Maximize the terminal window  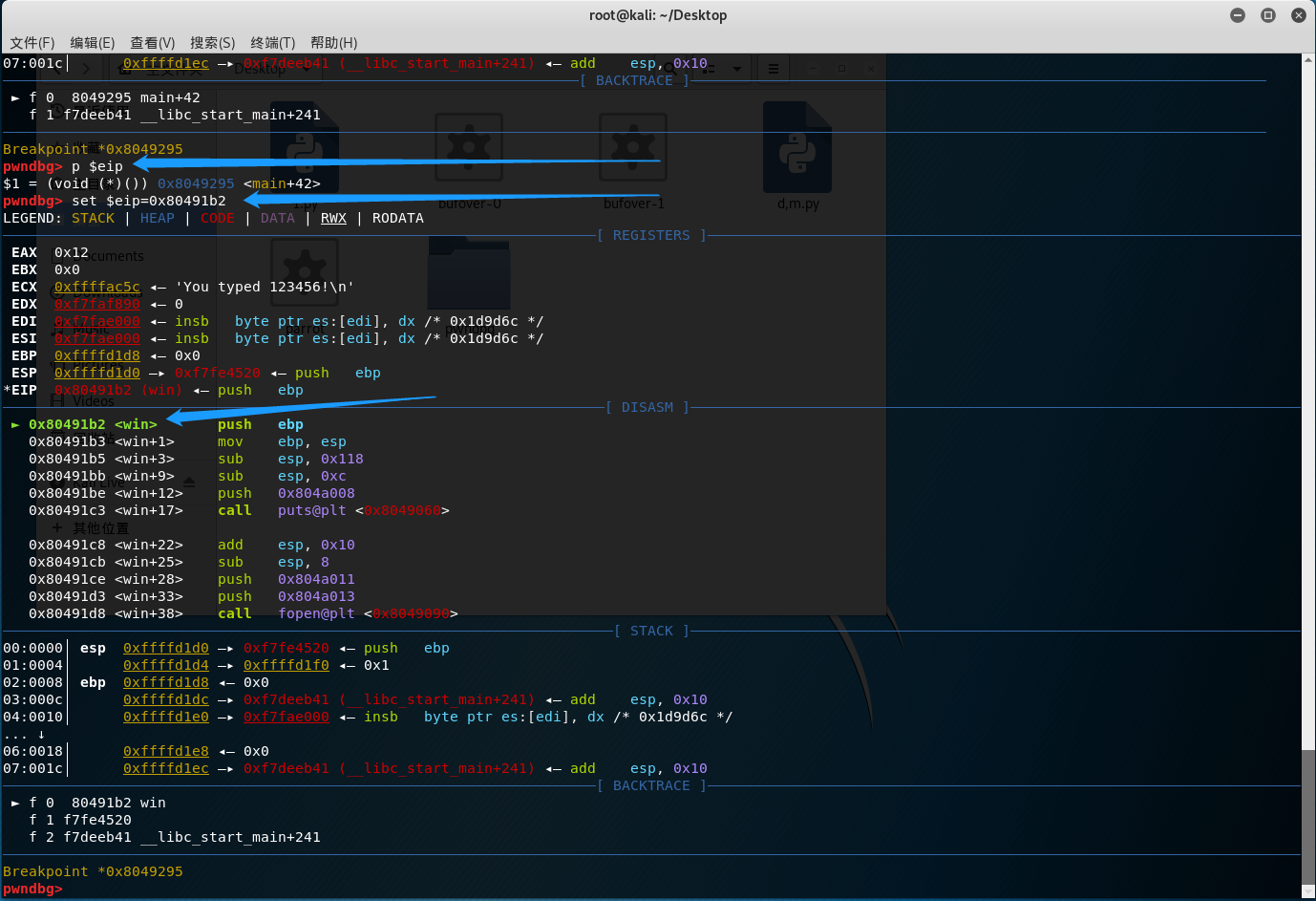tap(1268, 15)
